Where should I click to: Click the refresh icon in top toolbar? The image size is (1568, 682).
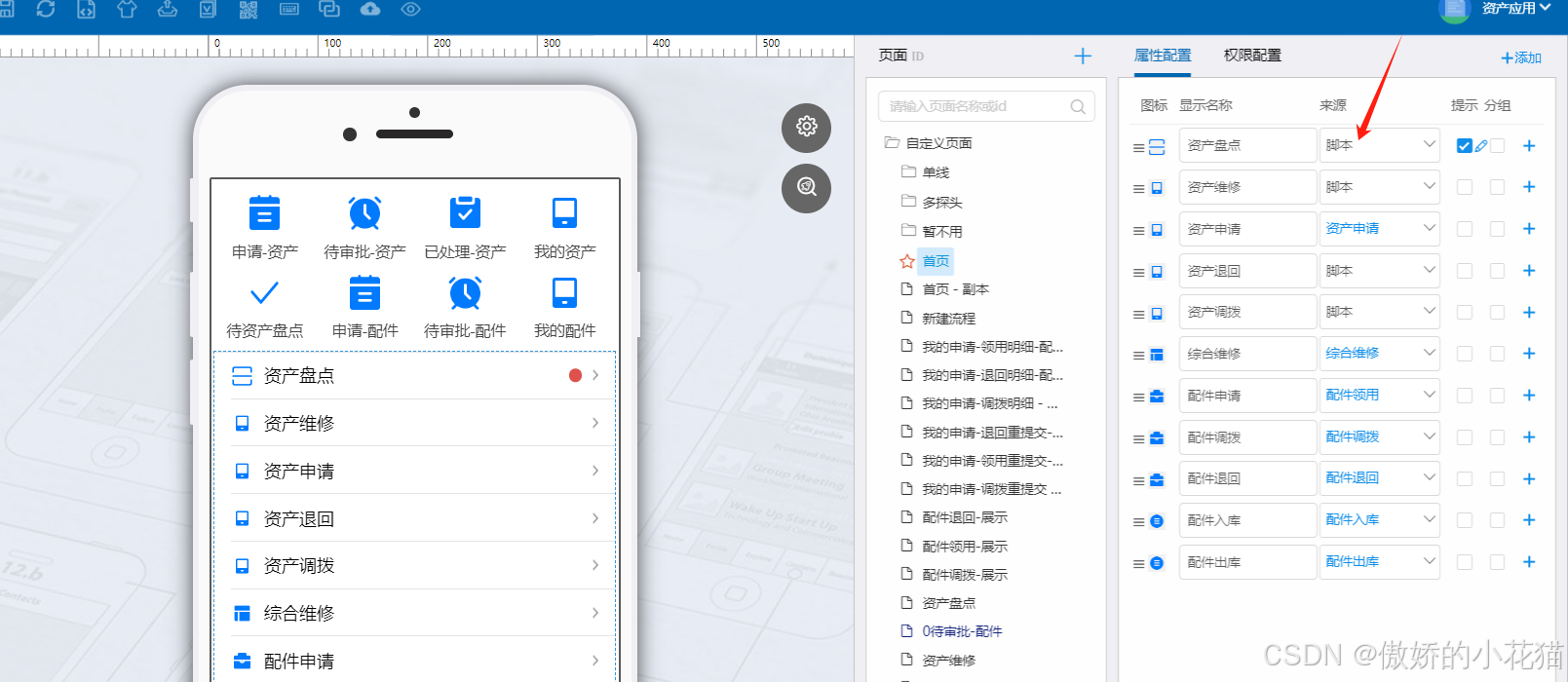[45, 9]
